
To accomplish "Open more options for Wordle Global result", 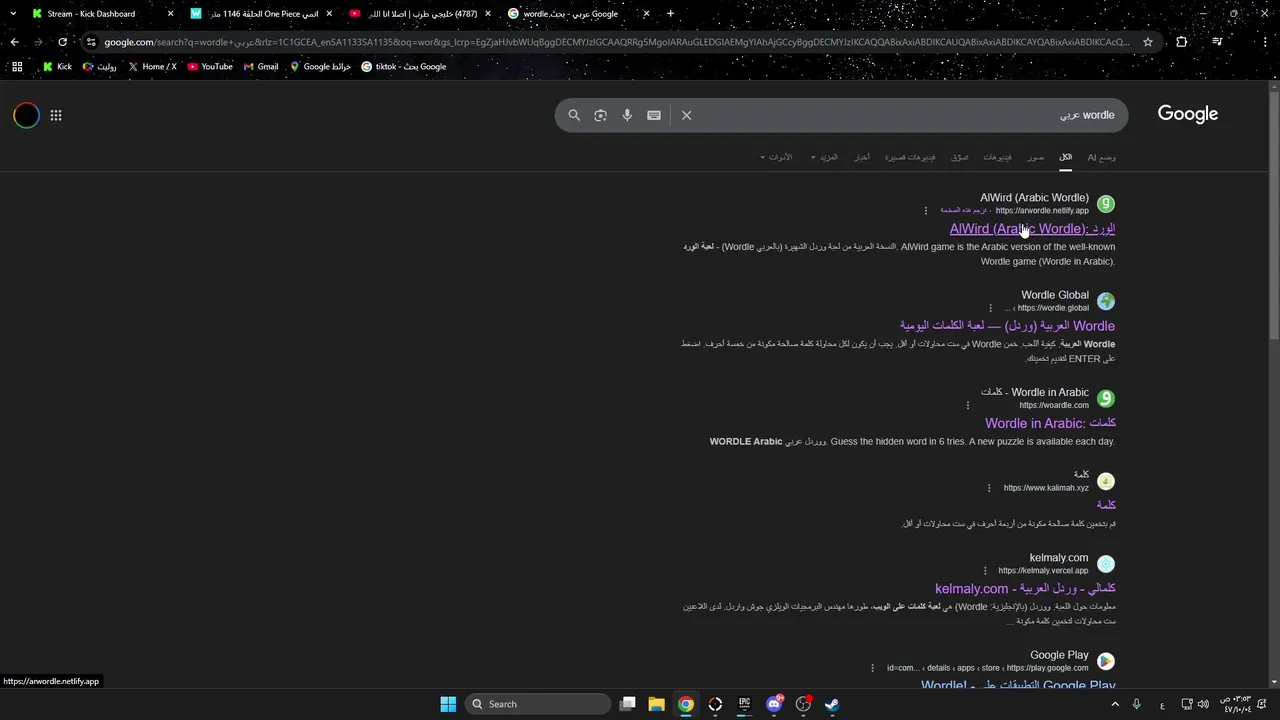I will pos(991,308).
